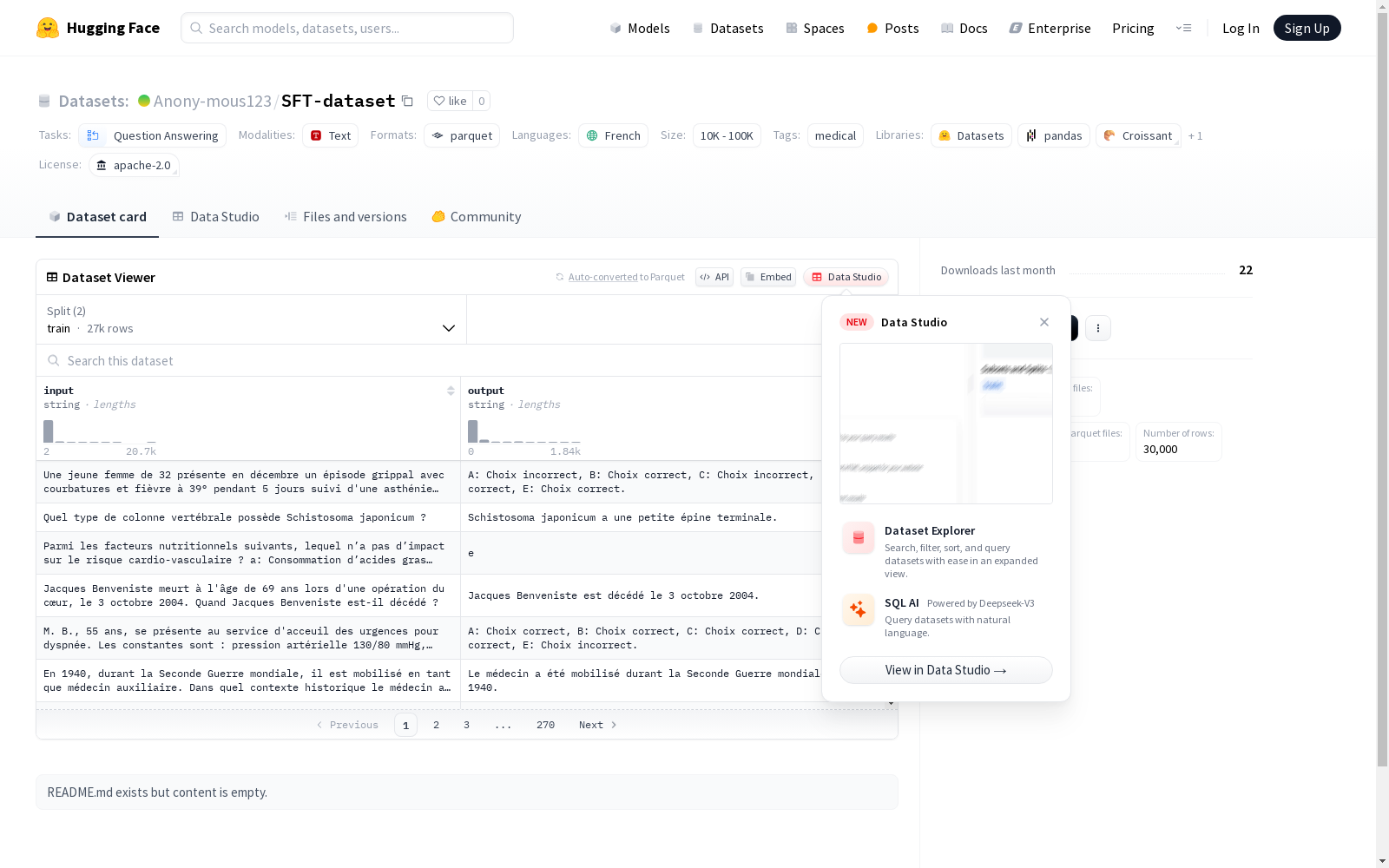The width and height of the screenshot is (1389, 868).
Task: Open the Enterprise page
Action: [x=1050, y=28]
